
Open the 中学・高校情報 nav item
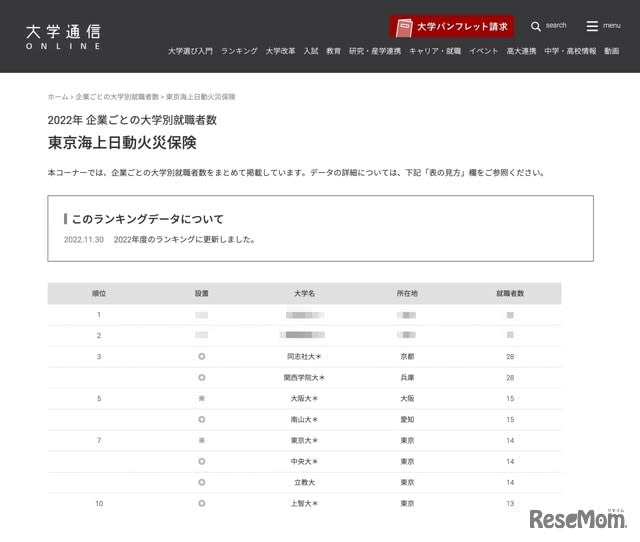pos(570,51)
